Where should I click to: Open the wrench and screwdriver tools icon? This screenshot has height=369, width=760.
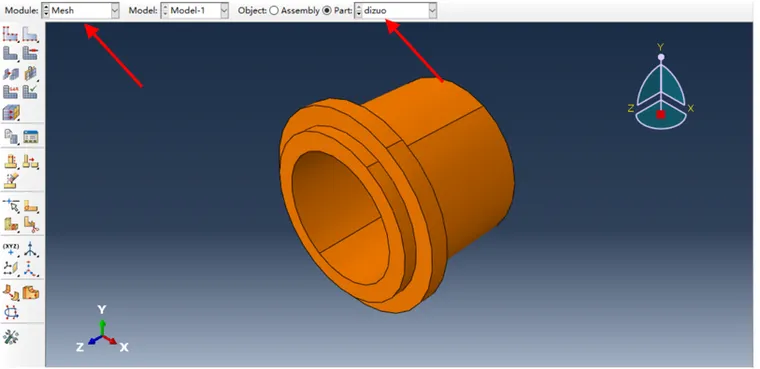point(10,337)
